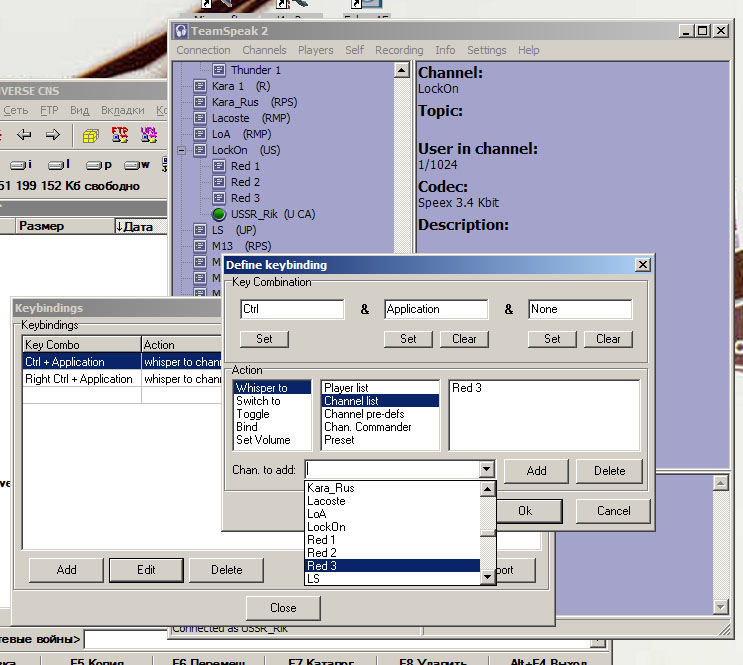Click the LoA channel icon

click(200, 134)
